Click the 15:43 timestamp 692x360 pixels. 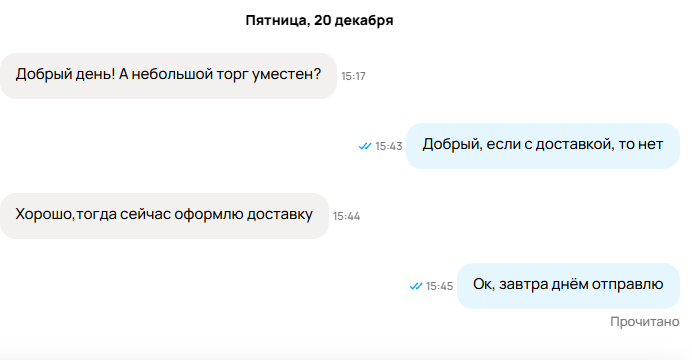tap(389, 146)
